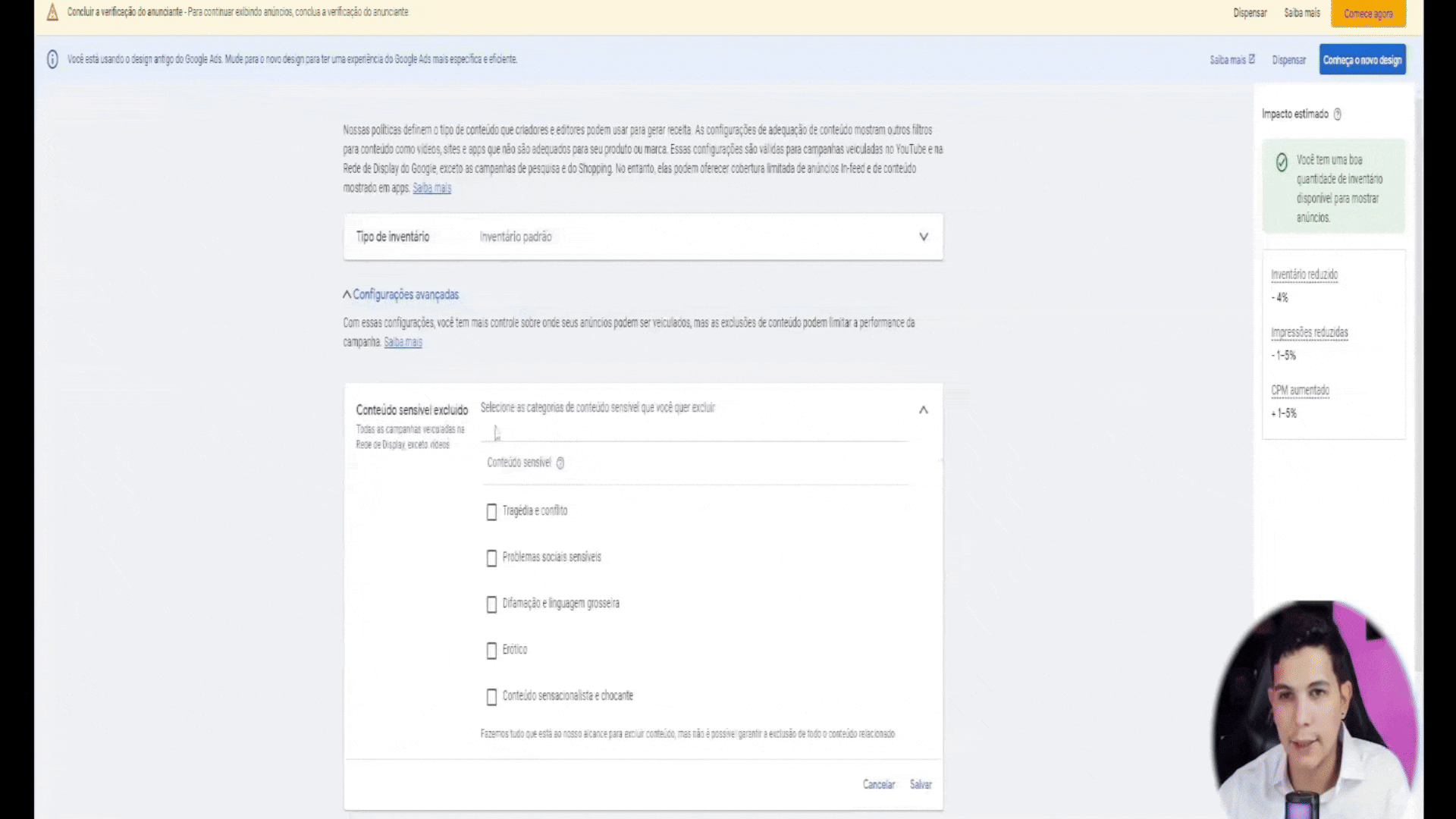
Task: Click the presenter webcam thumbnail
Action: click(1316, 710)
